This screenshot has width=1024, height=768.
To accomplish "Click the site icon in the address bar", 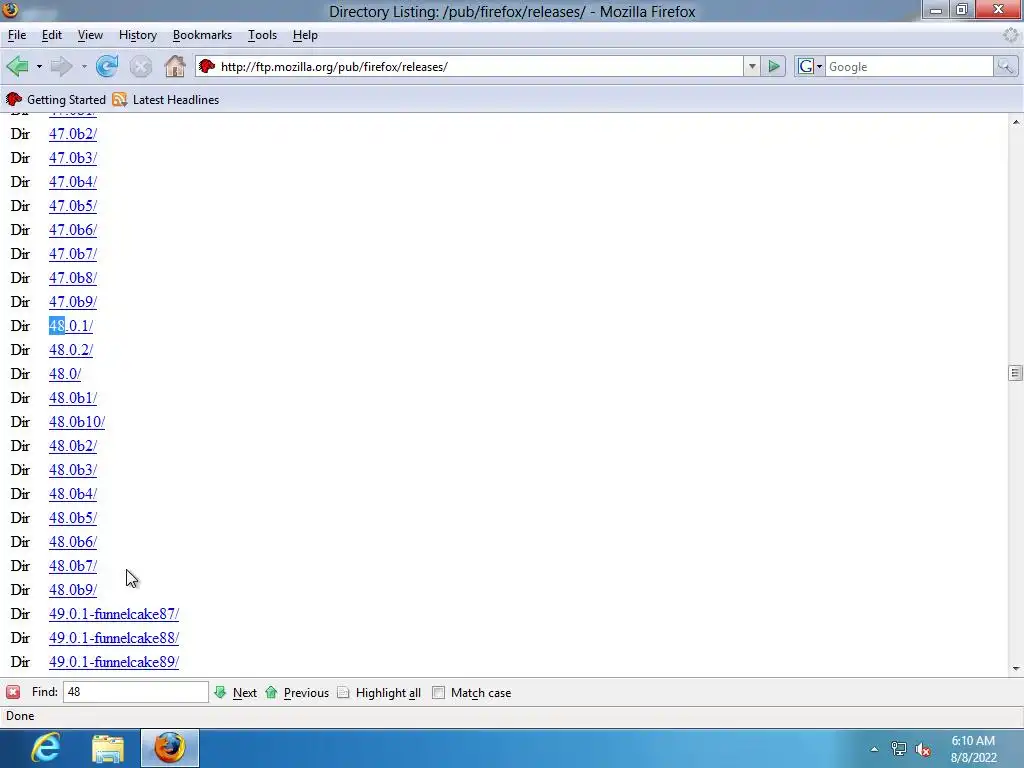I will (x=207, y=67).
